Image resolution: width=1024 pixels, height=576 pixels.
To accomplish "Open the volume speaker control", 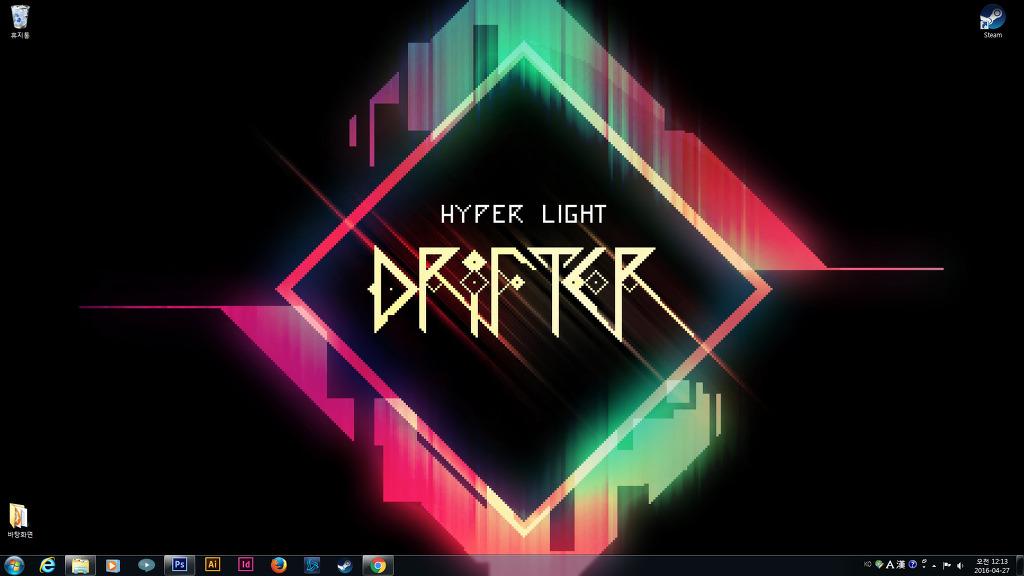I will click(960, 566).
